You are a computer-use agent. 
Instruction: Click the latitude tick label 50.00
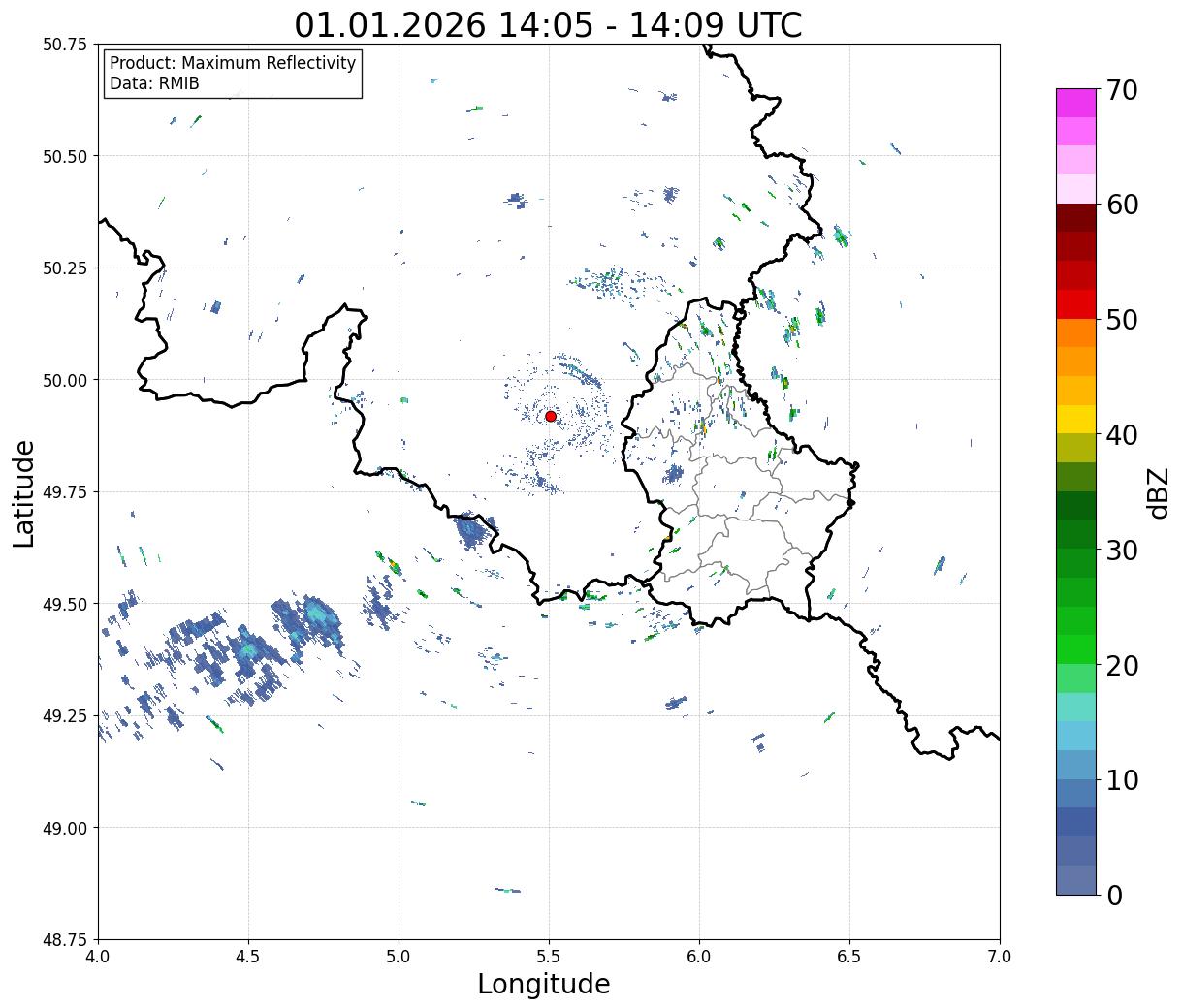coord(65,380)
